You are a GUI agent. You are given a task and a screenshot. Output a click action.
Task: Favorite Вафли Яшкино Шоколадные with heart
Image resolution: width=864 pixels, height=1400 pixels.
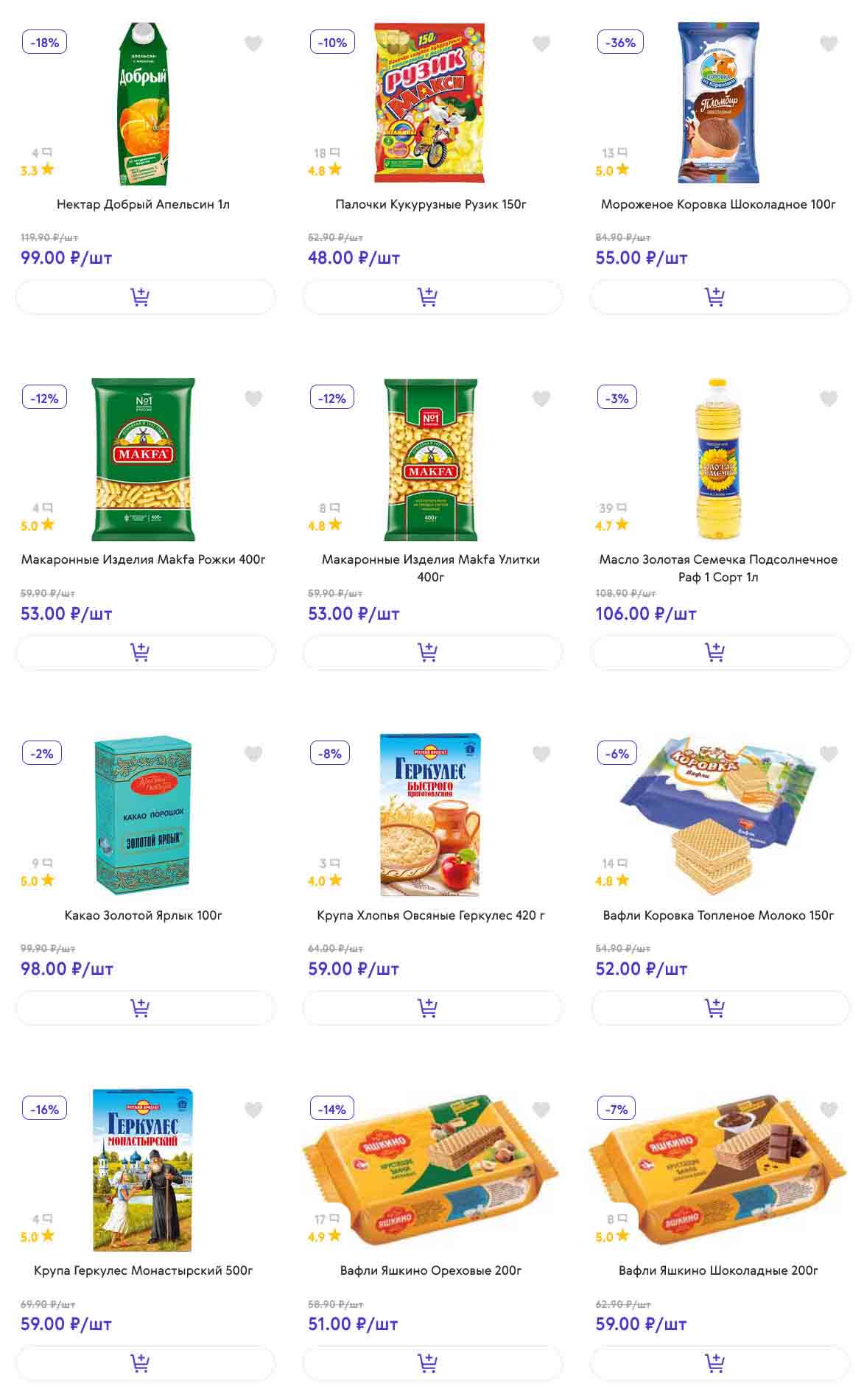[829, 1110]
